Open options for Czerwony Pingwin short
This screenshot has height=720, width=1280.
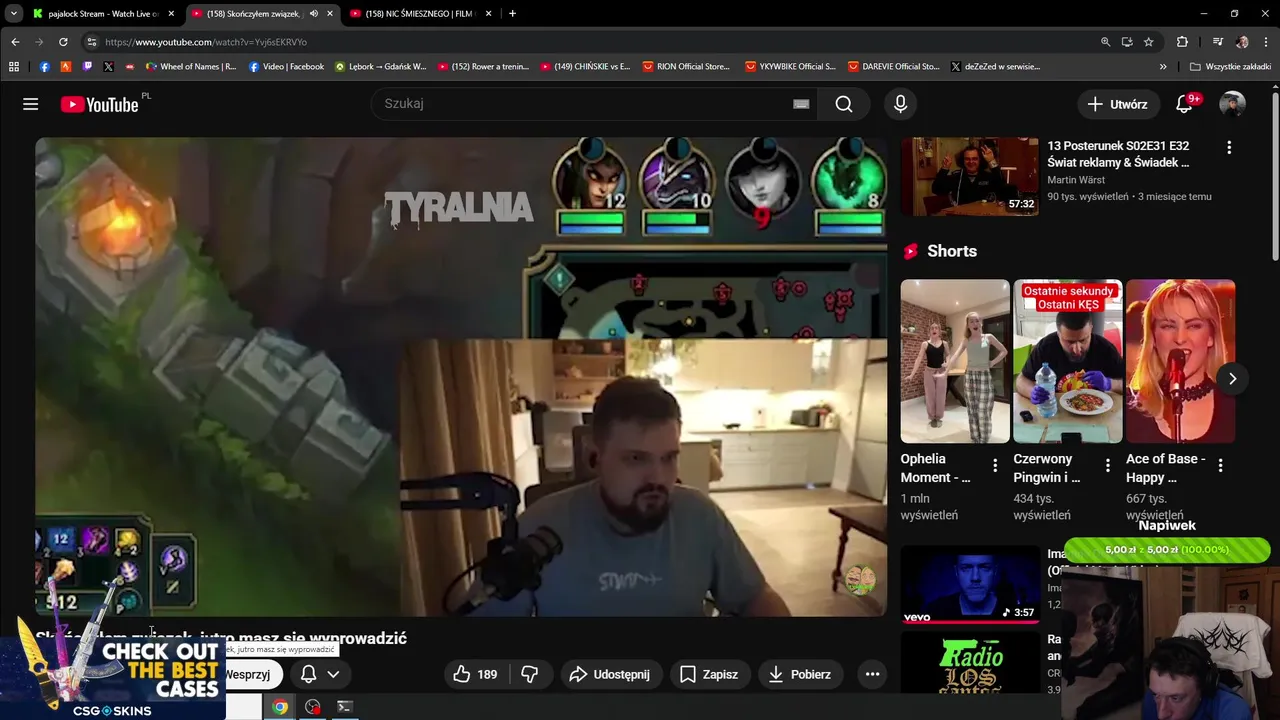[x=1107, y=465]
